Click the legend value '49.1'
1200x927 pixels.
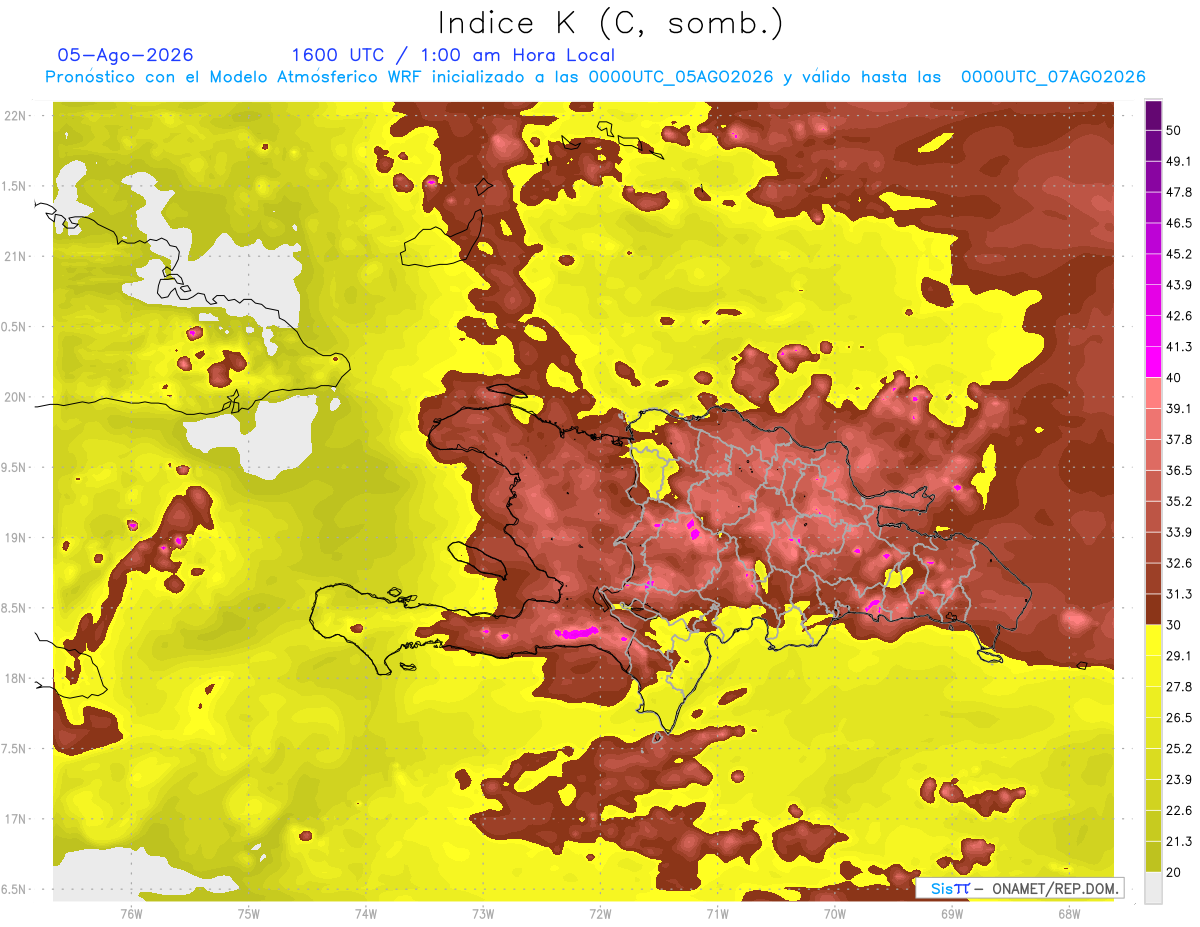click(x=1179, y=161)
